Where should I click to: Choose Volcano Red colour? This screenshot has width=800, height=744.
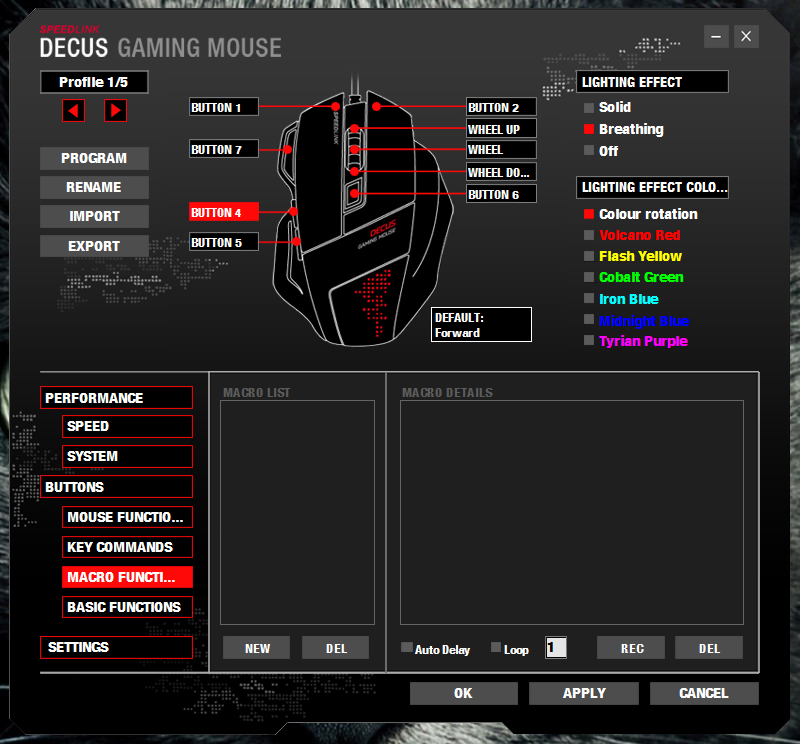[589, 235]
